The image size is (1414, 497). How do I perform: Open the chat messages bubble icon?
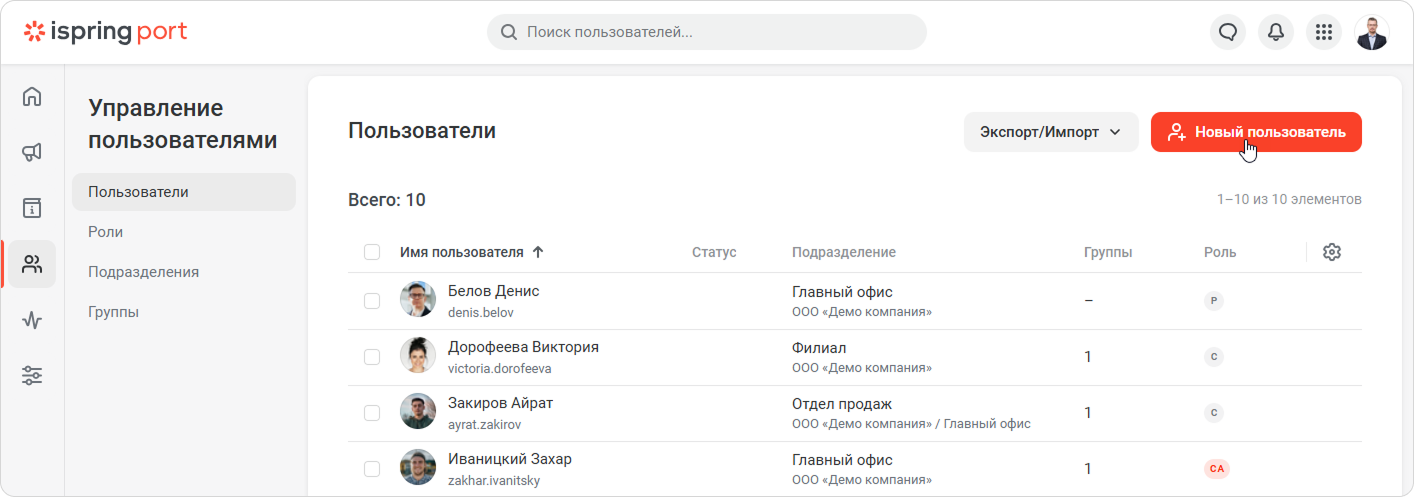point(1228,32)
